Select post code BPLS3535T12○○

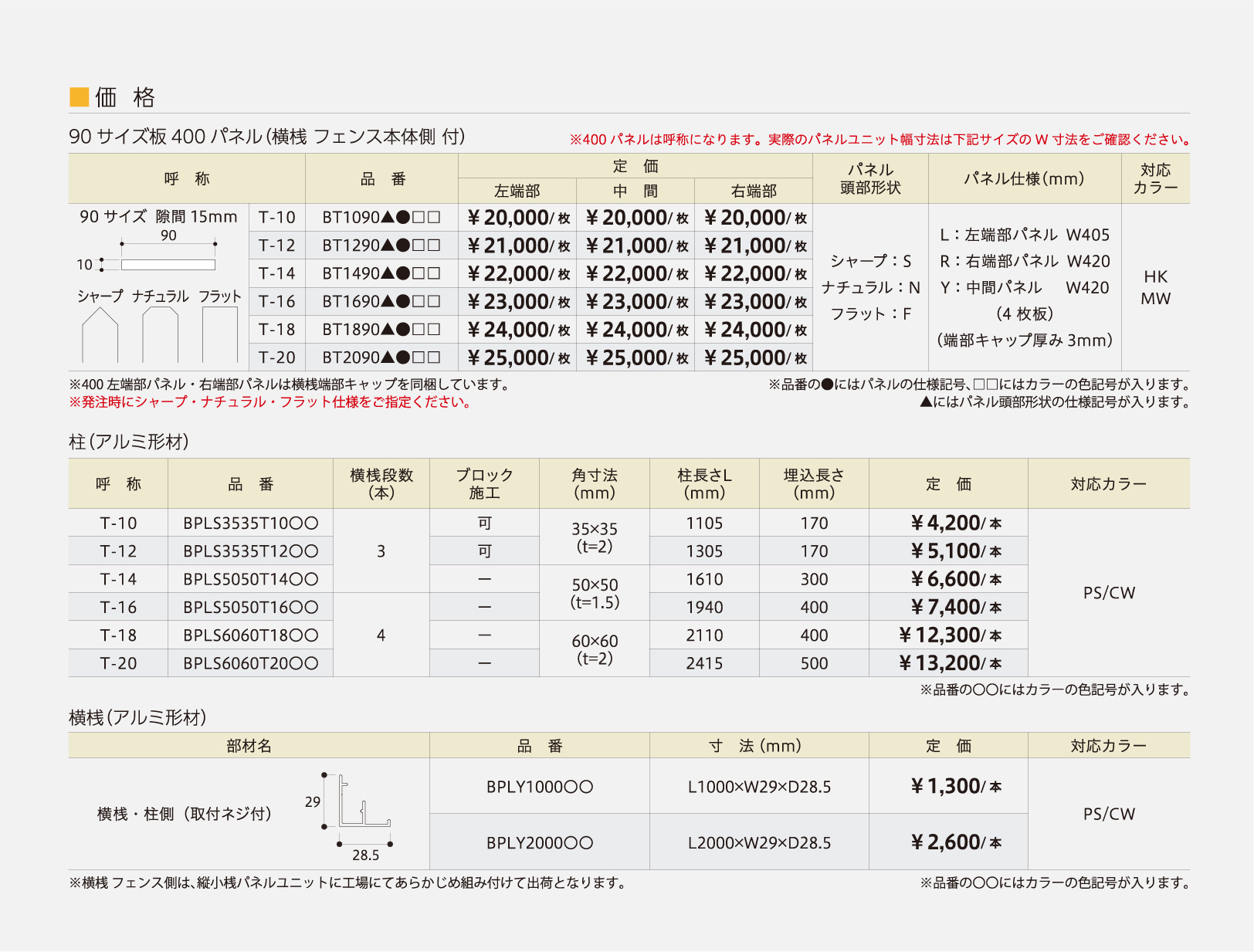point(251,551)
